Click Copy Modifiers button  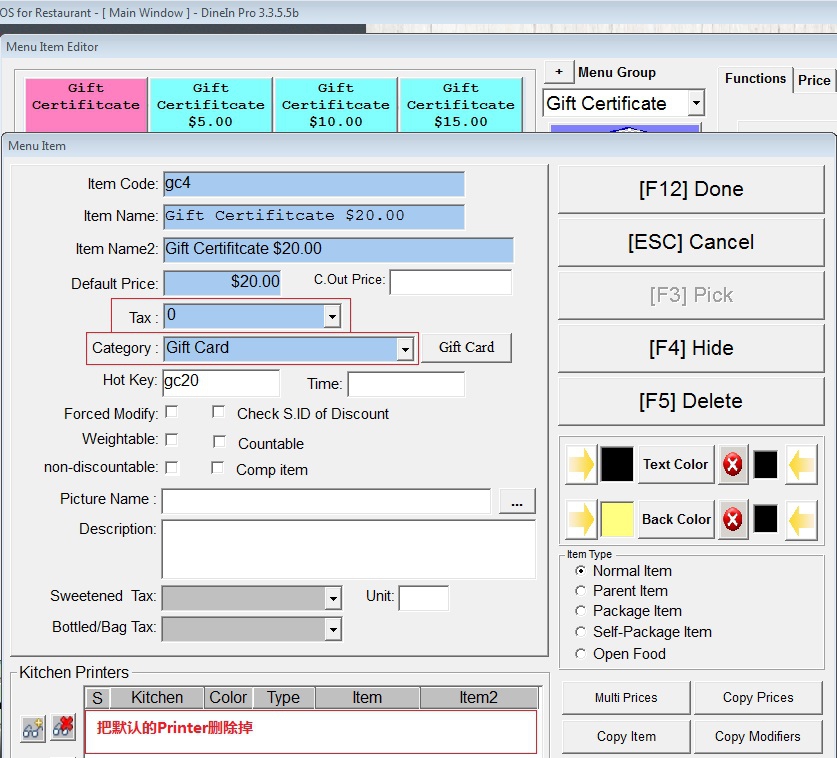click(758, 737)
